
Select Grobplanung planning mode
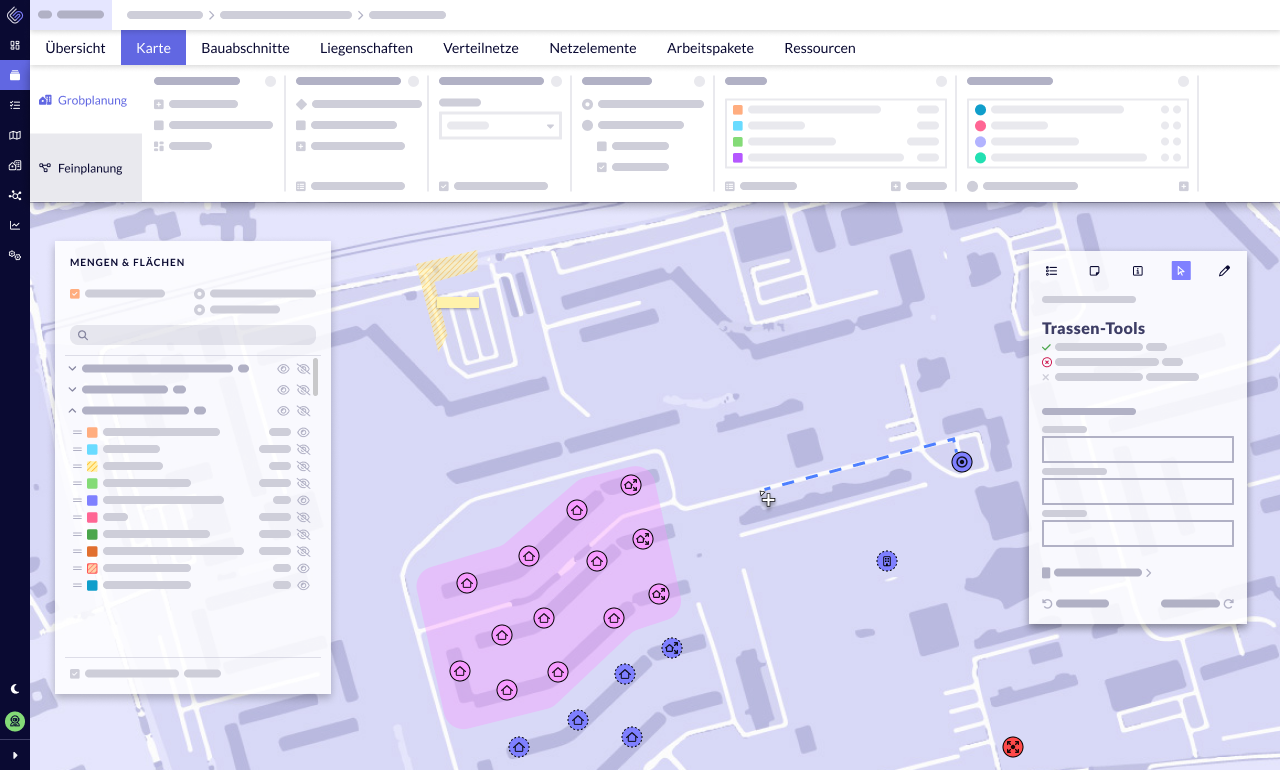86,100
